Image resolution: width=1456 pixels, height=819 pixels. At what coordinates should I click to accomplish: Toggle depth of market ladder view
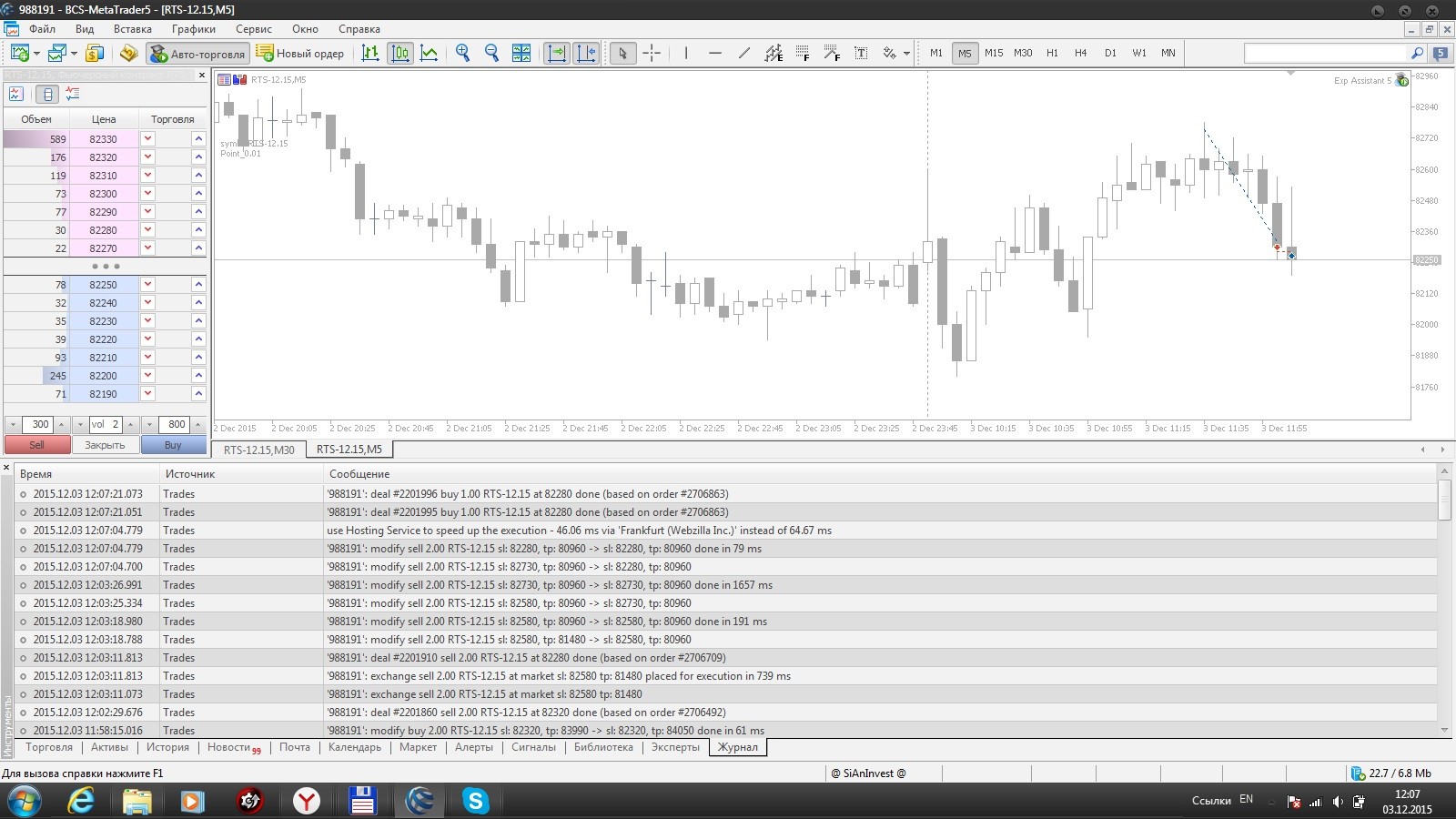point(47,94)
